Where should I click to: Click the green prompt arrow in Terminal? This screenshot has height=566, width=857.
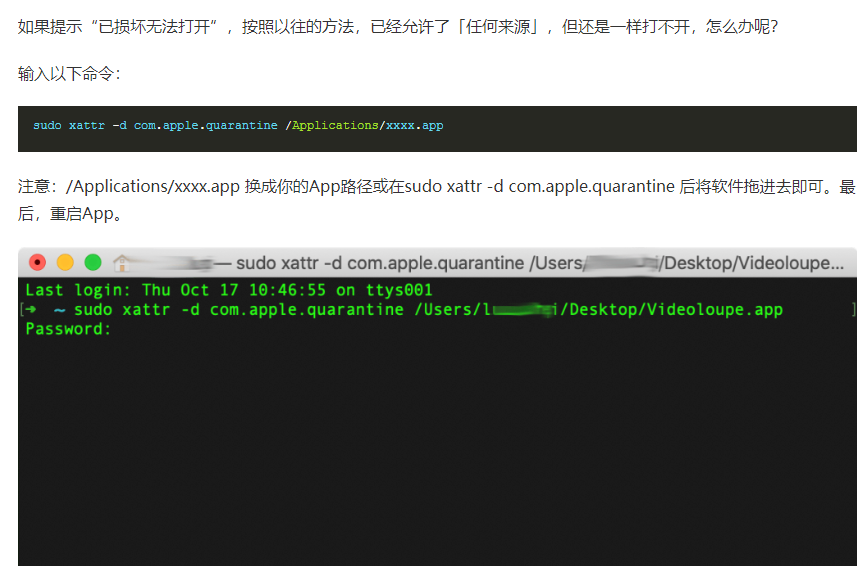pyautogui.click(x=33, y=310)
